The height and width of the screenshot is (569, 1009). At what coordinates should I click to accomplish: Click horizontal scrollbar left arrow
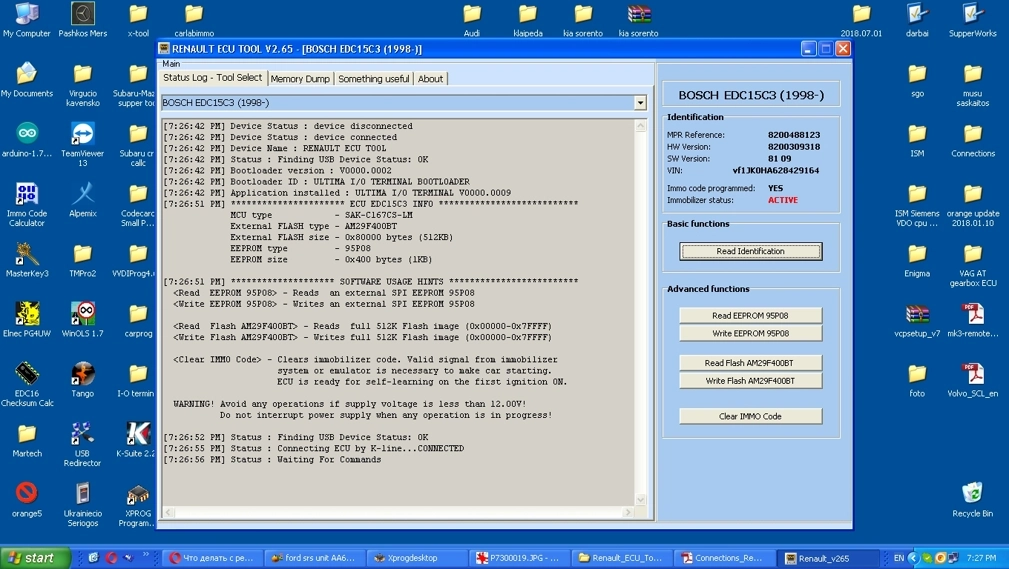(x=169, y=512)
